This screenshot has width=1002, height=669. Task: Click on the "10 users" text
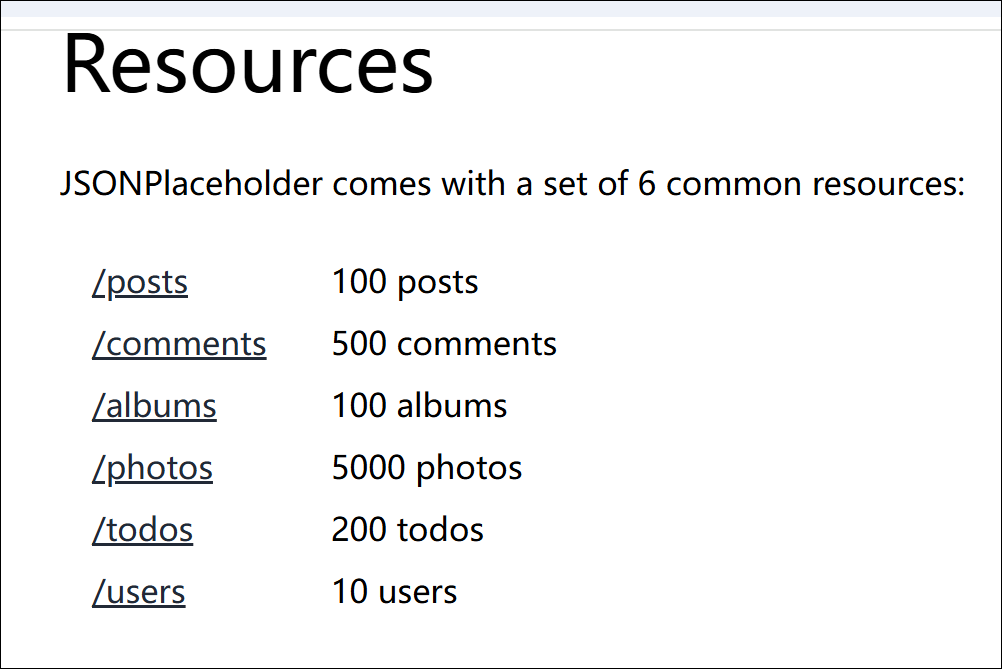(394, 592)
